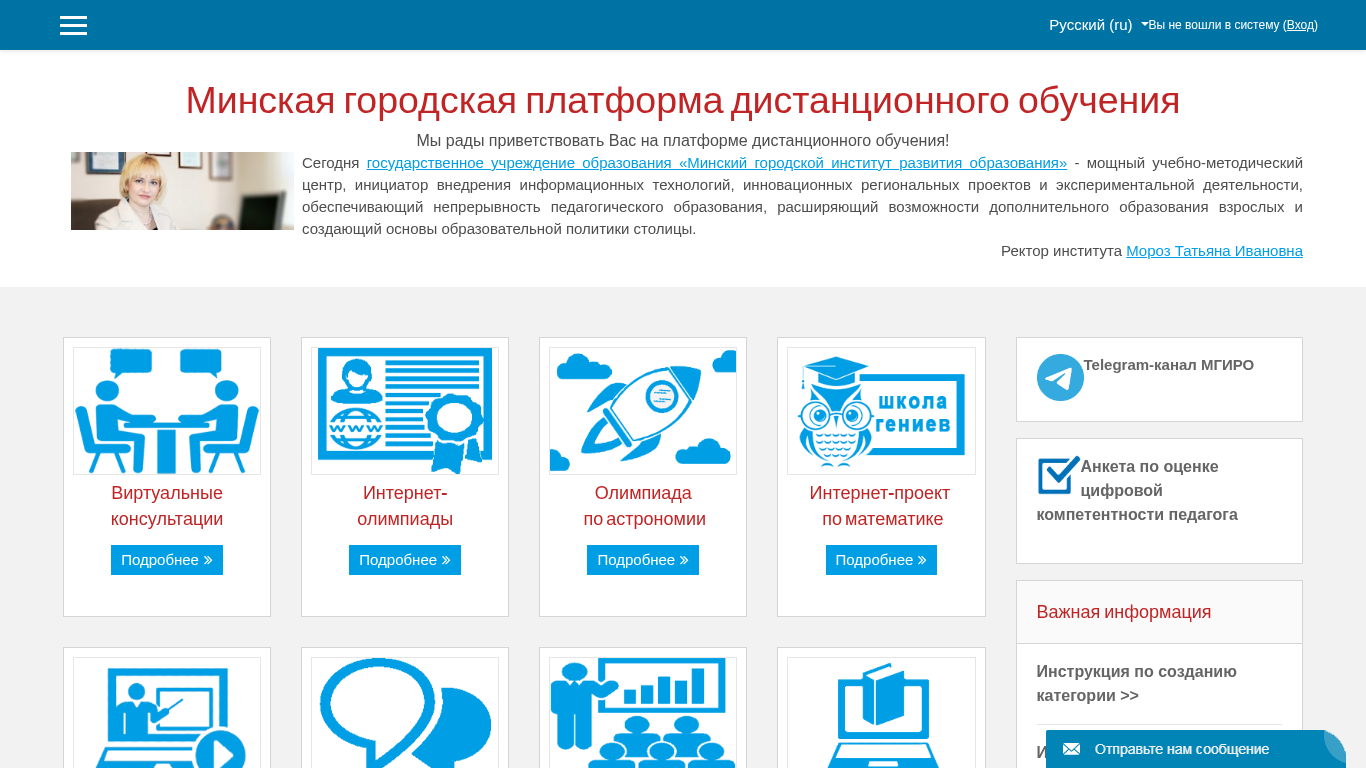The image size is (1366, 768).
Task: Open the Мороз Татьяна Ивановна link
Action: coord(1214,251)
